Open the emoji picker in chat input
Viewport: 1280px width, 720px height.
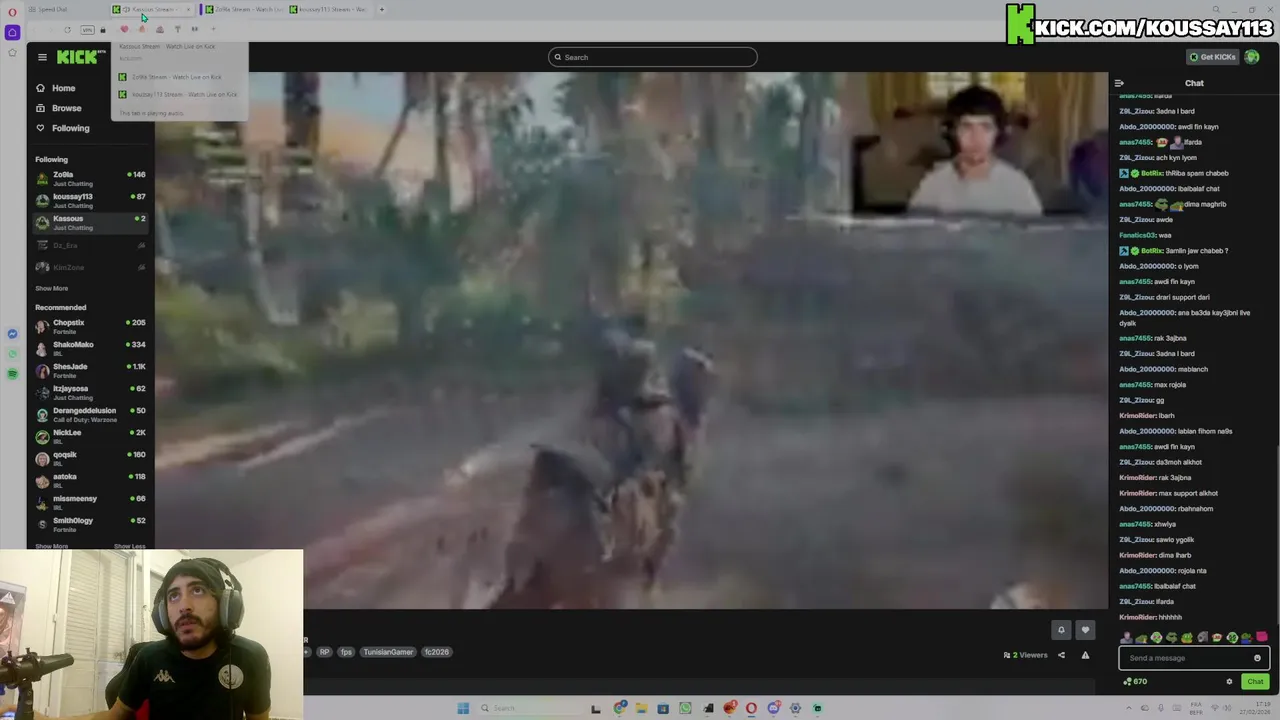pyautogui.click(x=1257, y=658)
